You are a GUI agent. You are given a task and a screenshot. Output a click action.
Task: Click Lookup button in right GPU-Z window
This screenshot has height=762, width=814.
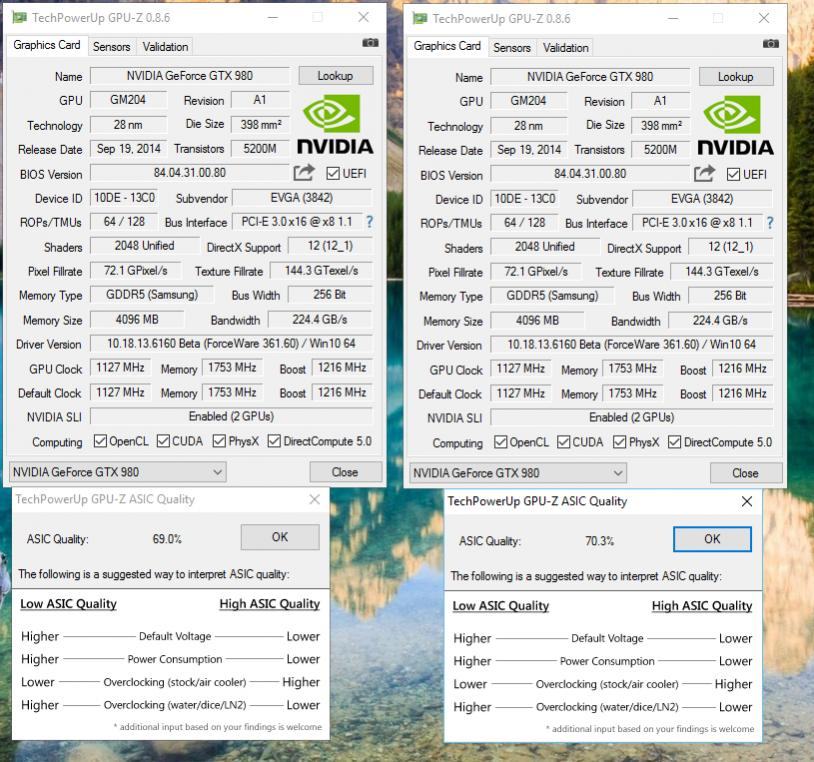(736, 77)
